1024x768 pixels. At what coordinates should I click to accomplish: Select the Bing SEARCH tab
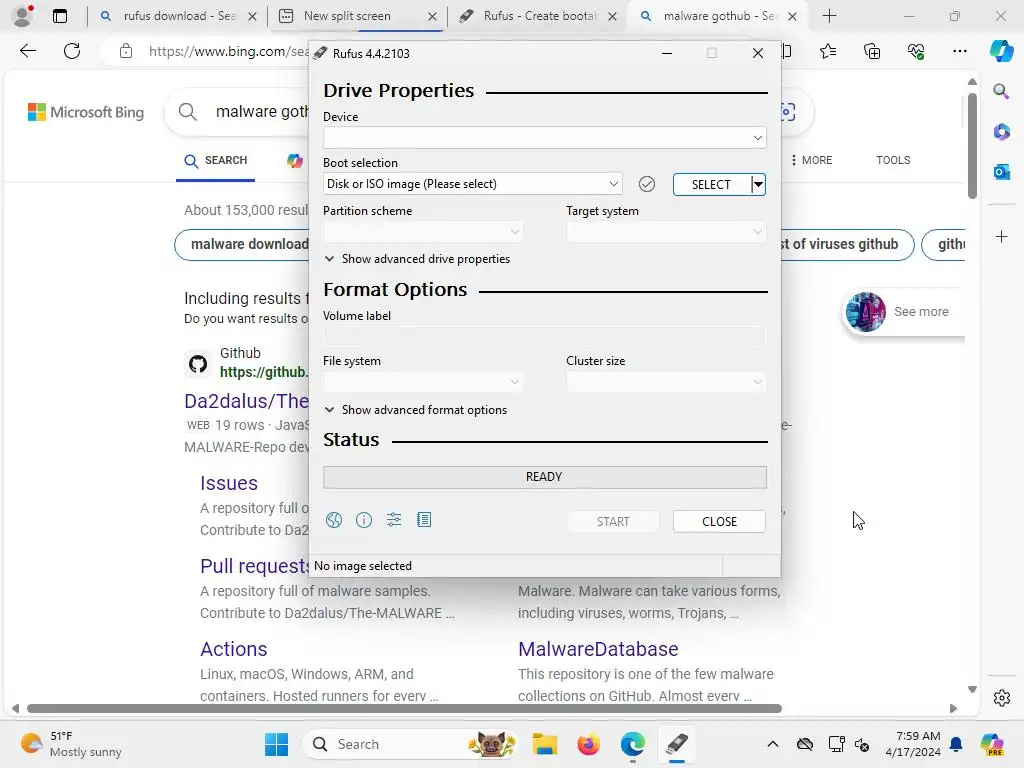coord(216,161)
